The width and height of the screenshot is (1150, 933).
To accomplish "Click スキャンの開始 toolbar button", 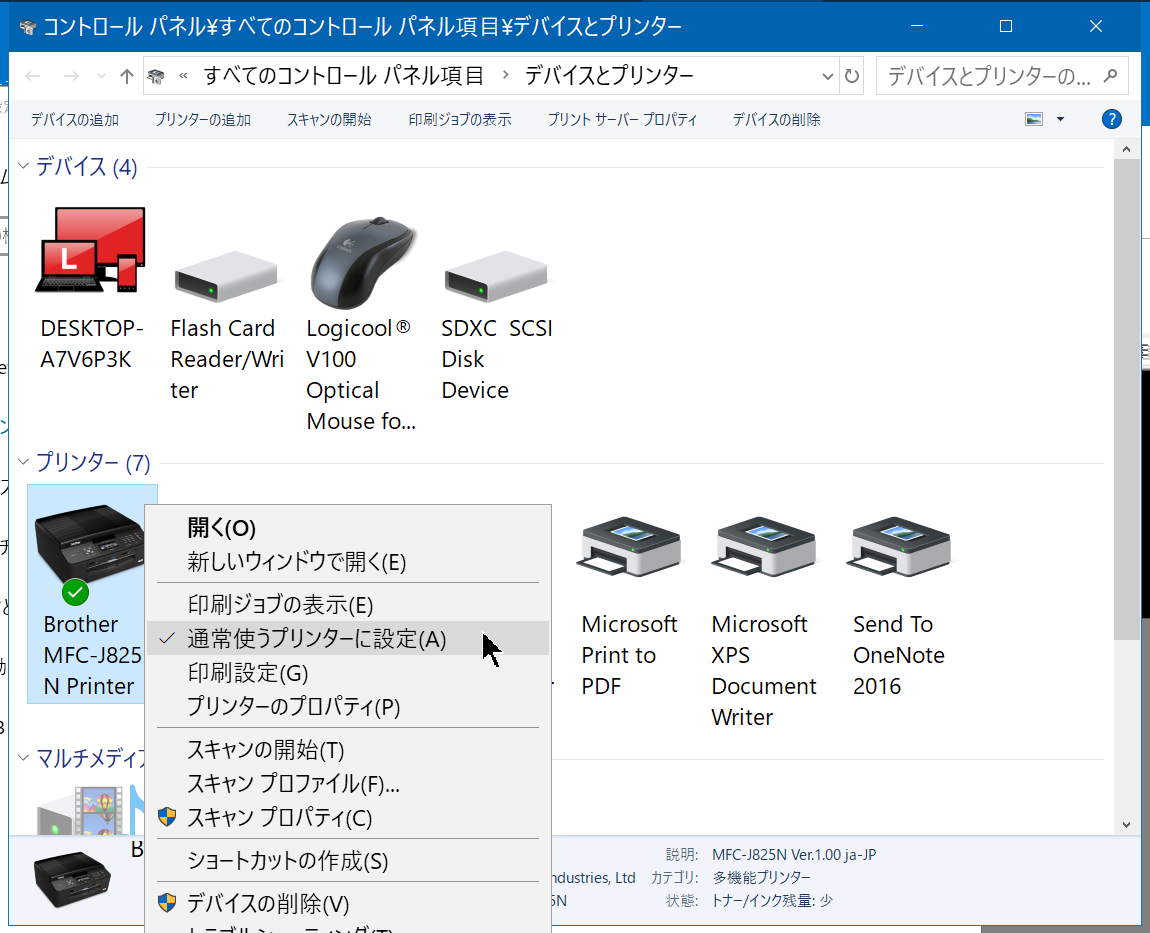I will [329, 120].
